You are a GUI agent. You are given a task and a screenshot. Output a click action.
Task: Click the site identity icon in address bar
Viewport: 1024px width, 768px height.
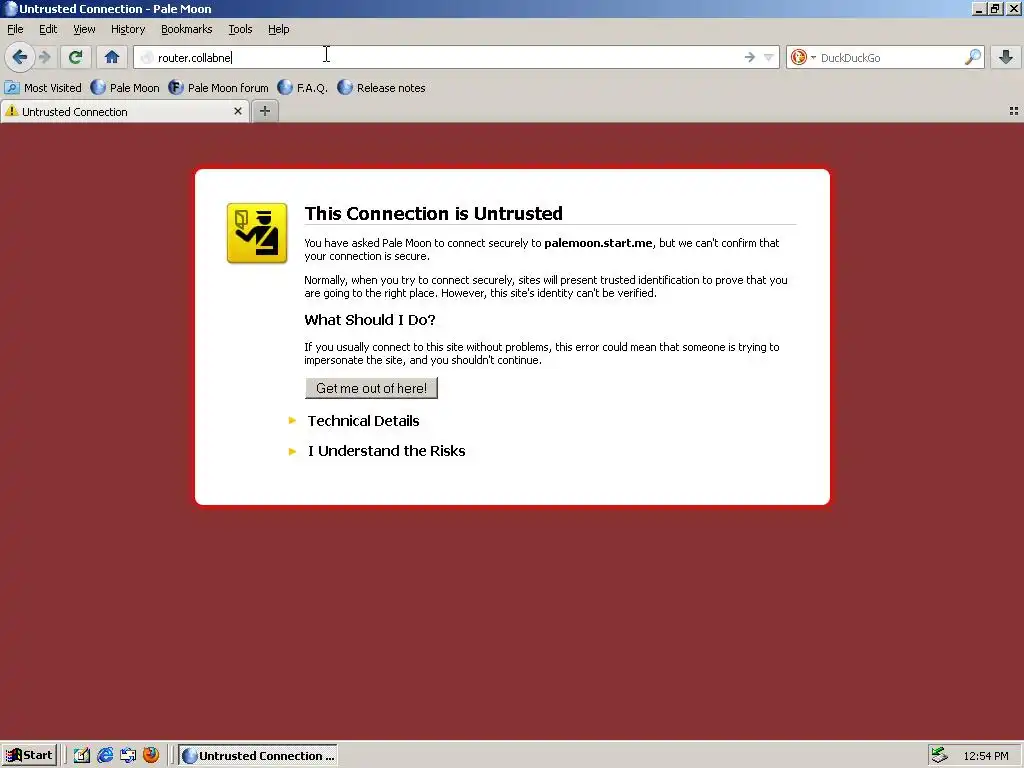click(x=147, y=57)
